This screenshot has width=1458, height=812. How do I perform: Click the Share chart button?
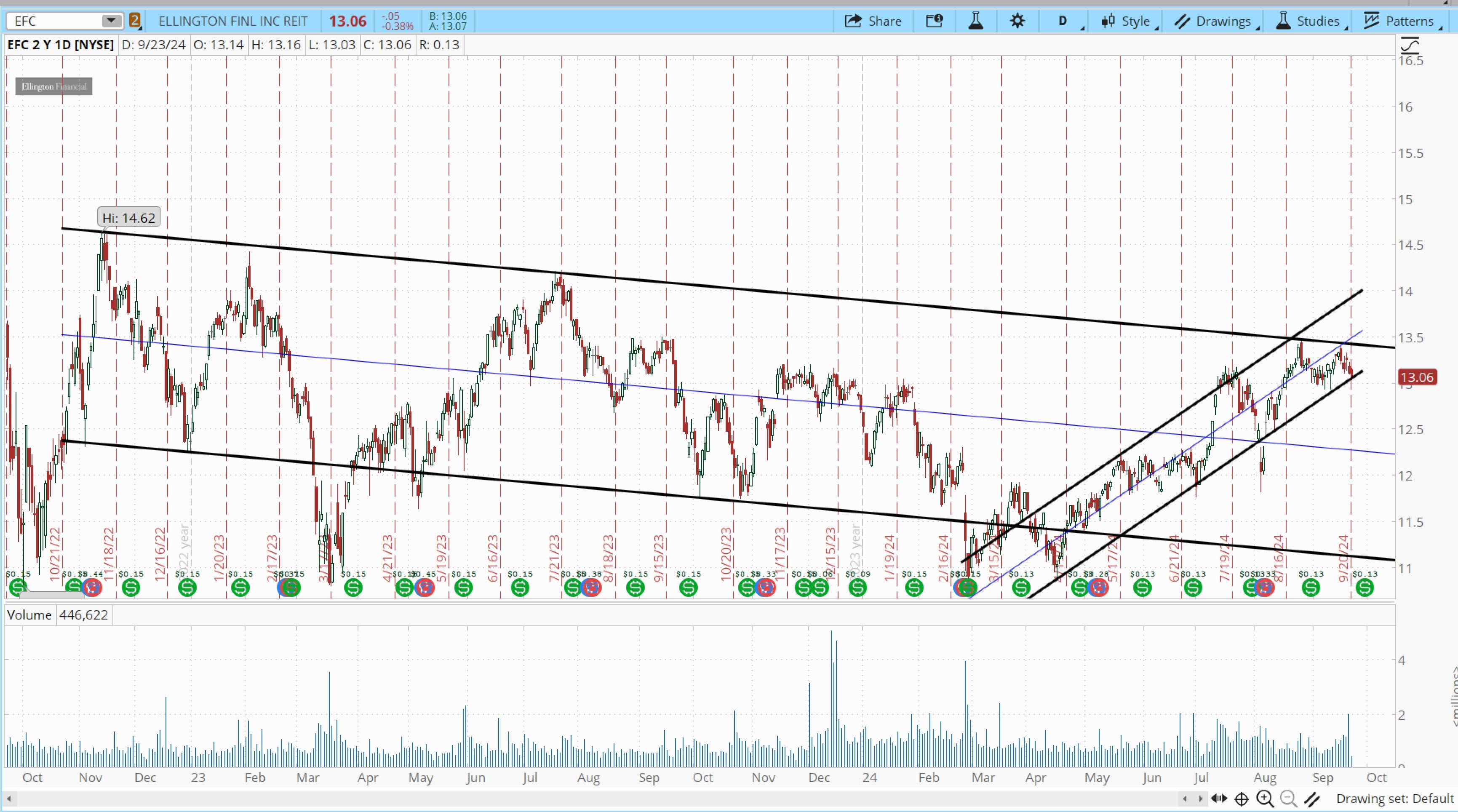pyautogui.click(x=873, y=21)
